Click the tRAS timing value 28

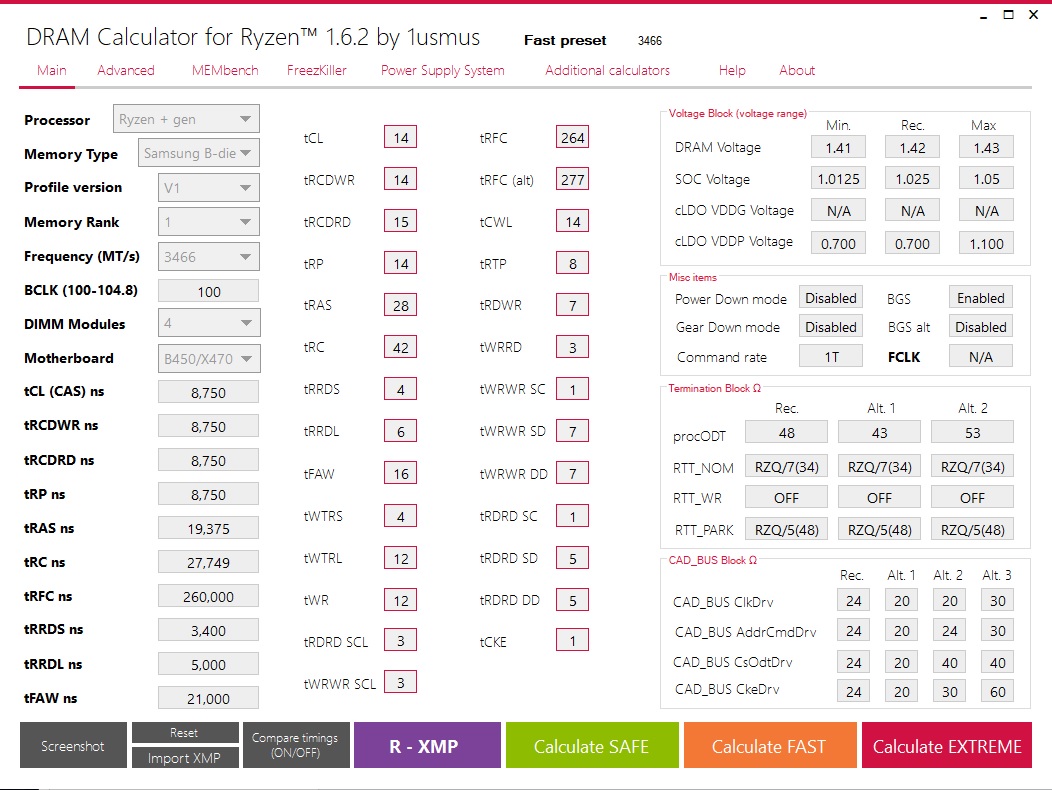[401, 305]
